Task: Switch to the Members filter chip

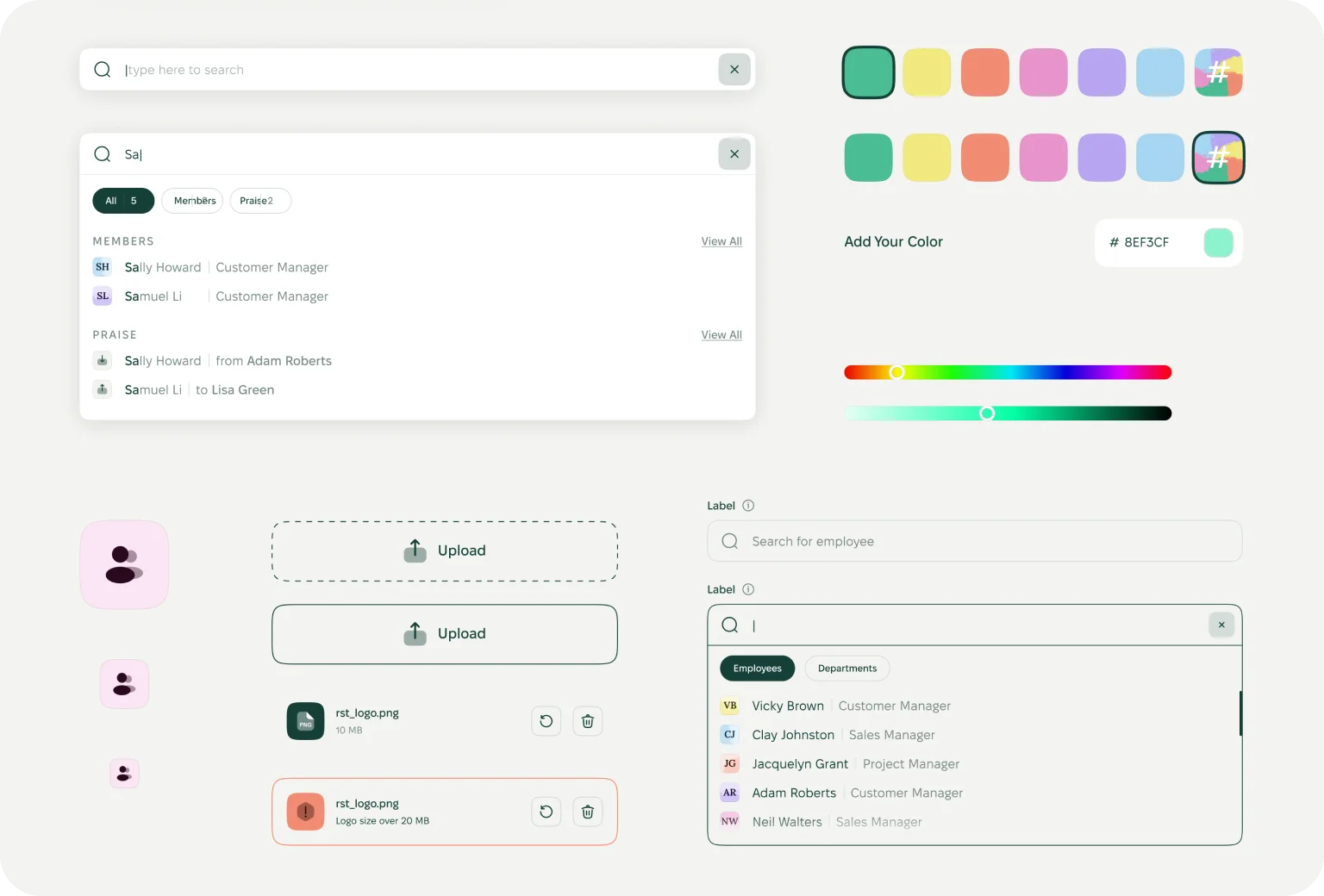Action: coord(192,201)
